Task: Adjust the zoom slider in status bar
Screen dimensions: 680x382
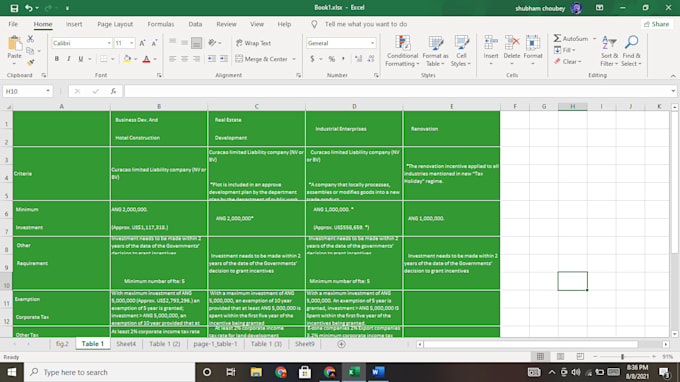Action: point(622,356)
